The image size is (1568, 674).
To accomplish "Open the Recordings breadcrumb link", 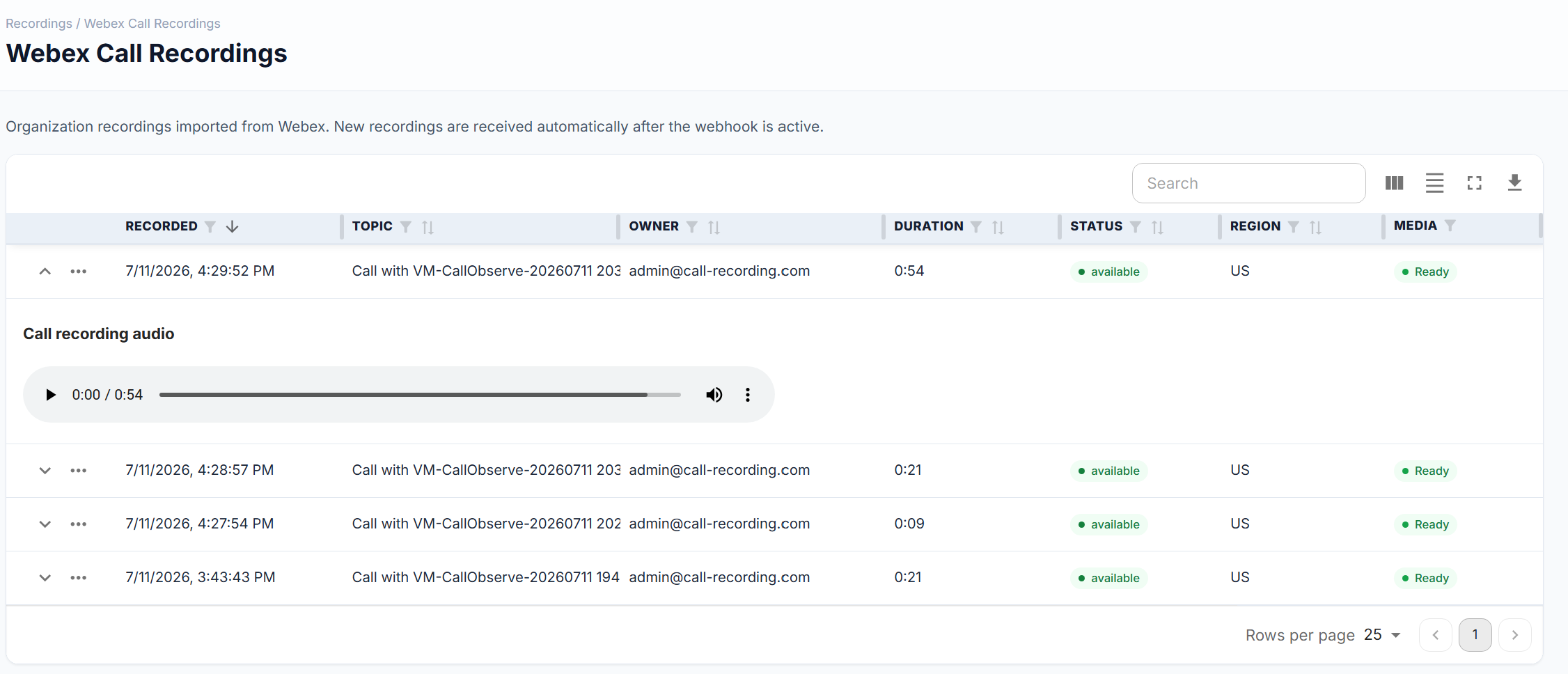I will coord(39,24).
